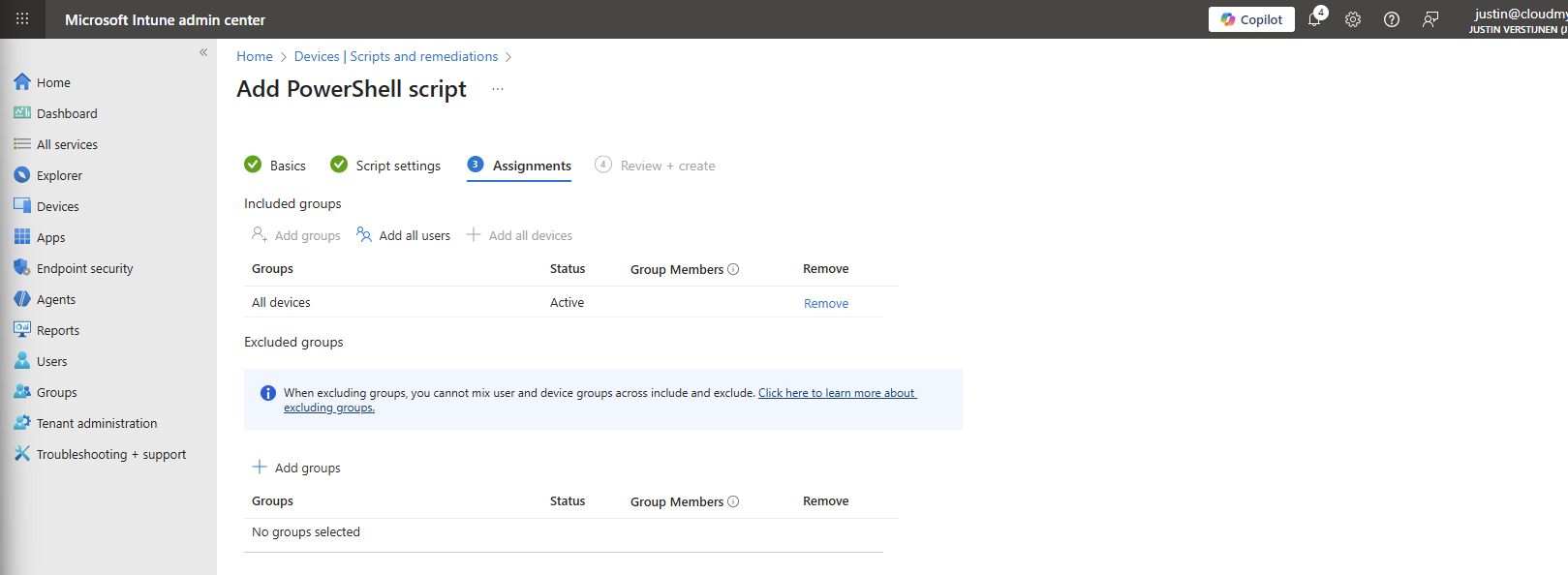The width and height of the screenshot is (1568, 575).
Task: Open the settings gear icon
Action: pyautogui.click(x=1353, y=19)
